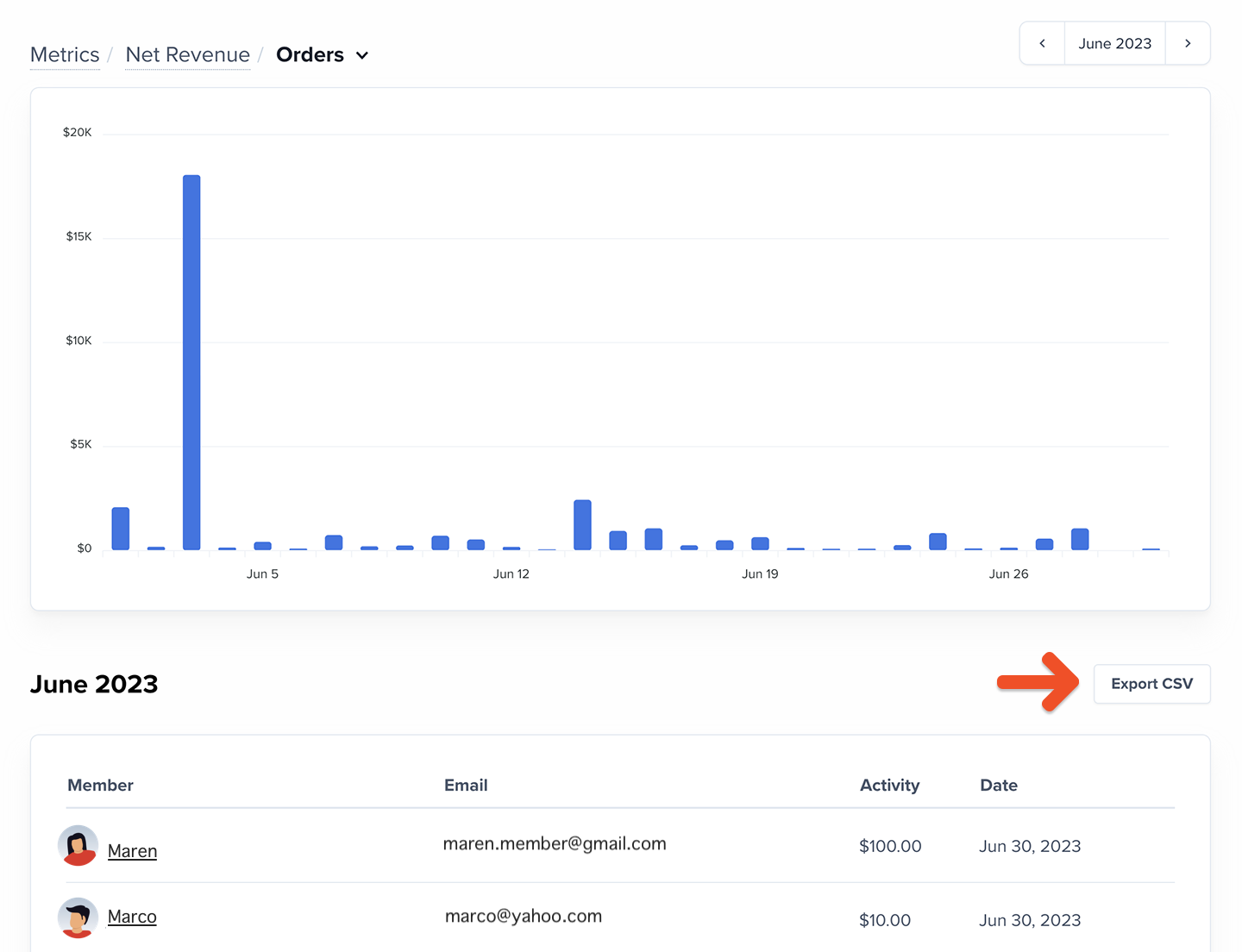Open the June 2023 date picker

[x=1115, y=43]
